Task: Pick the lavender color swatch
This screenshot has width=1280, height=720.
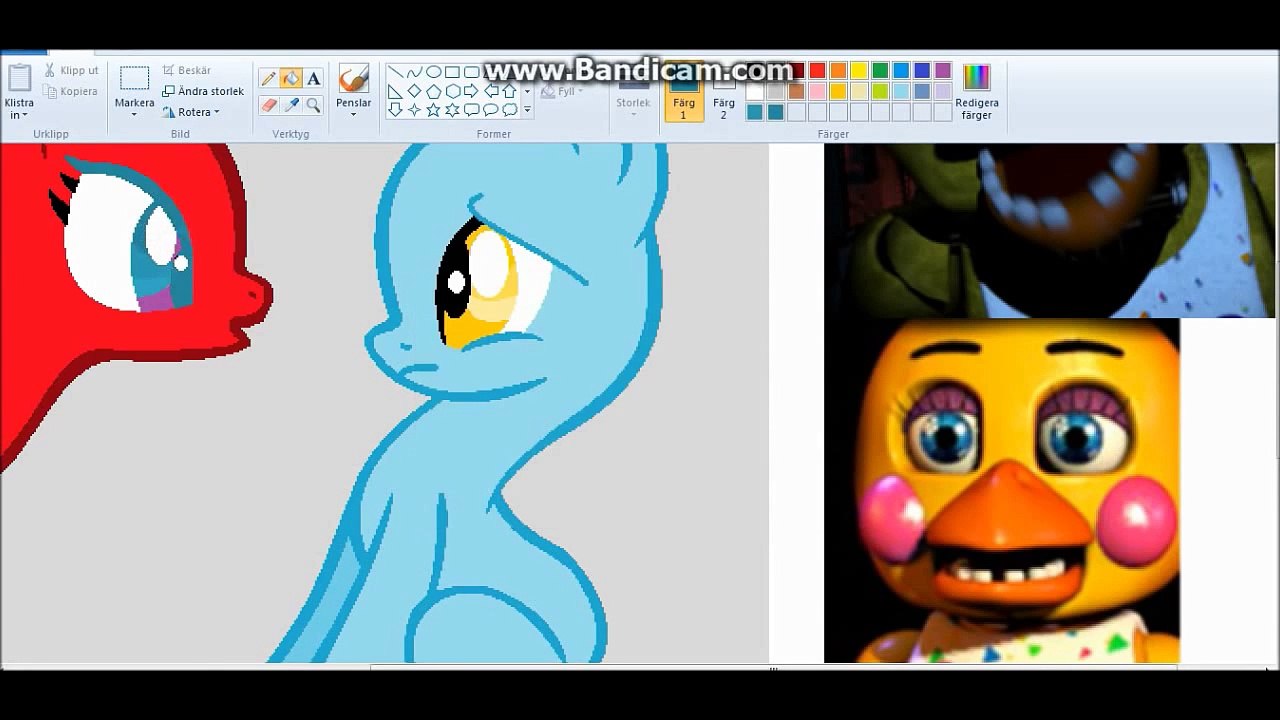Action: 943,91
